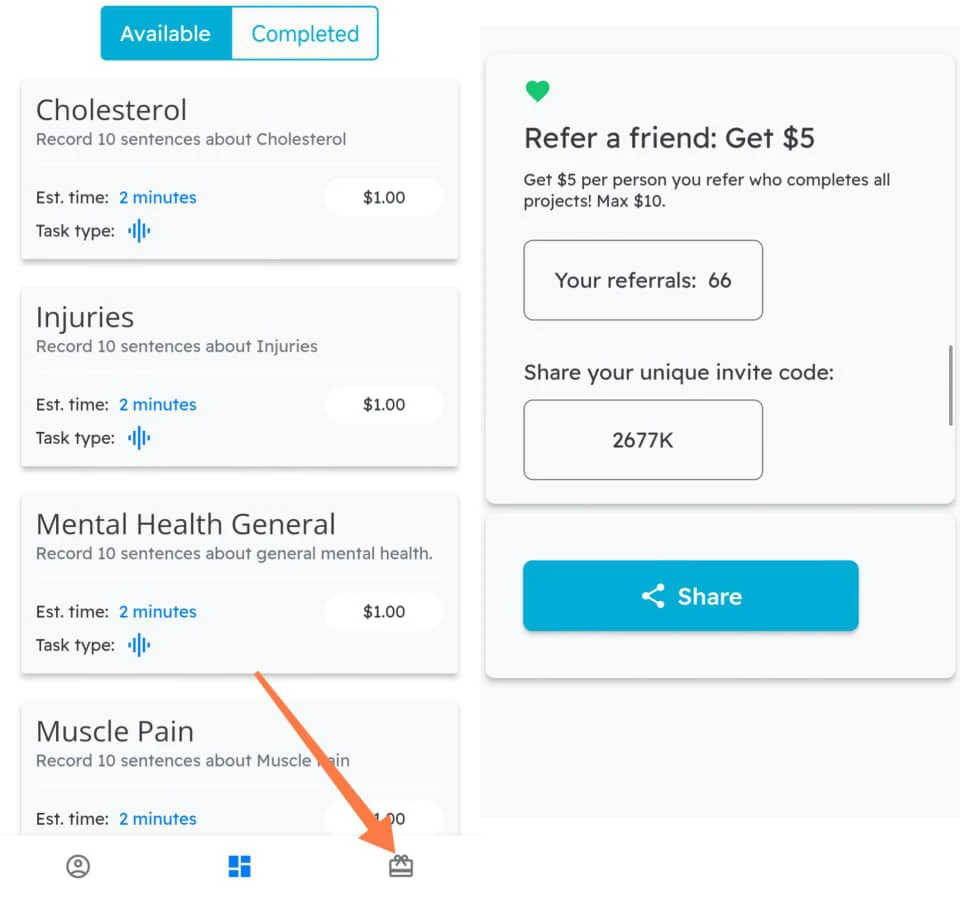The width and height of the screenshot is (960, 902).
Task: Open the 2 minutes link on Injuries card
Action: point(157,404)
